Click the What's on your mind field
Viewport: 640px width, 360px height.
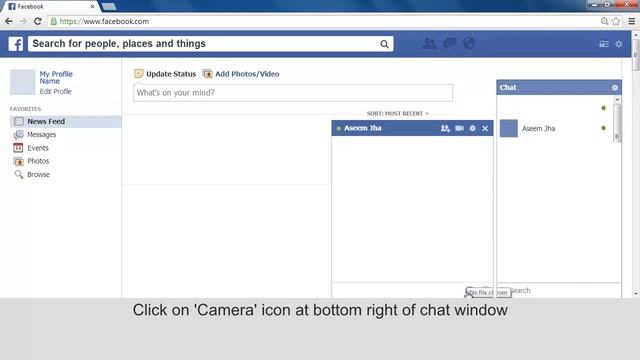click(293, 93)
